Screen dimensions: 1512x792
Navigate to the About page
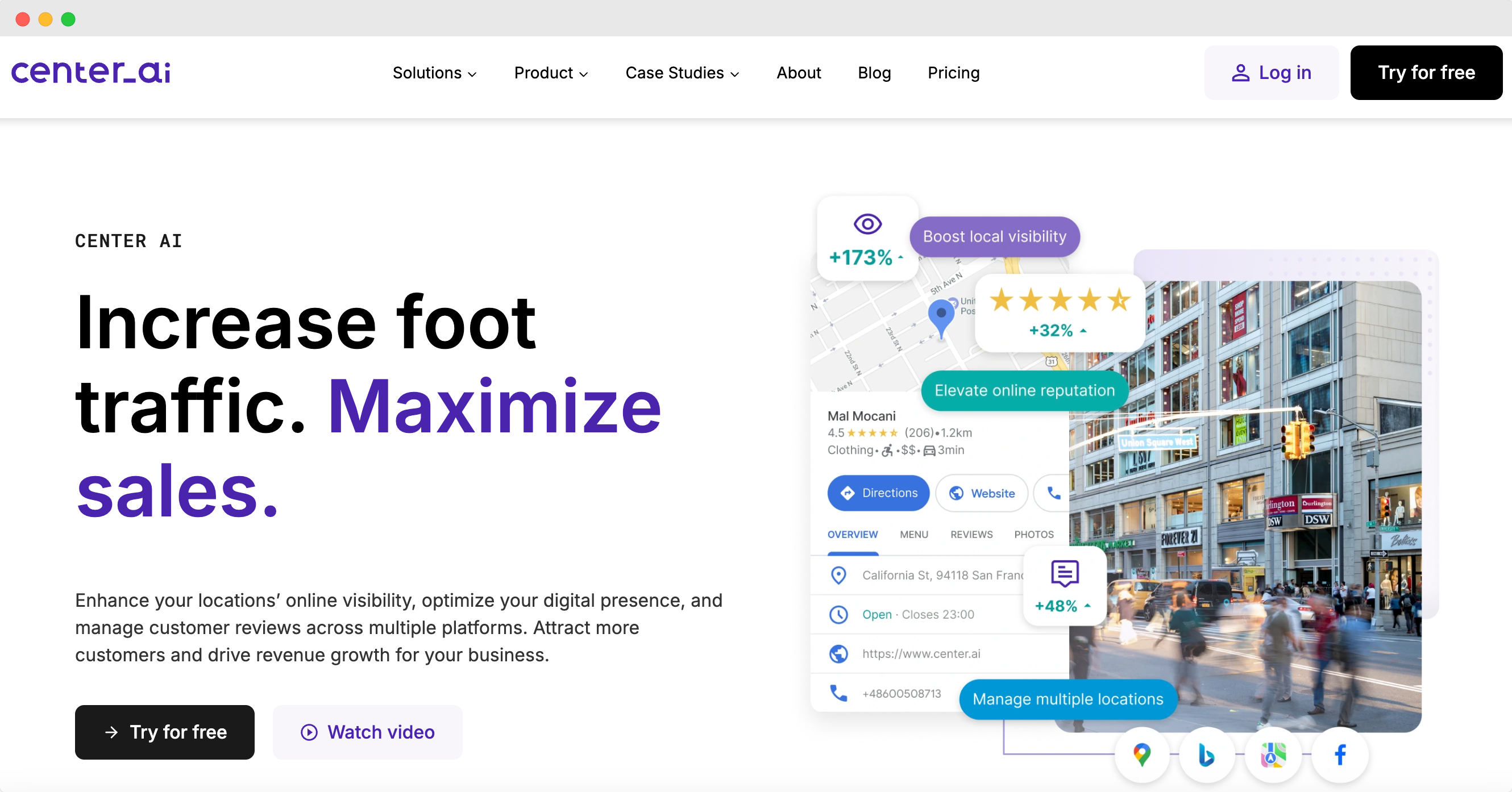798,72
